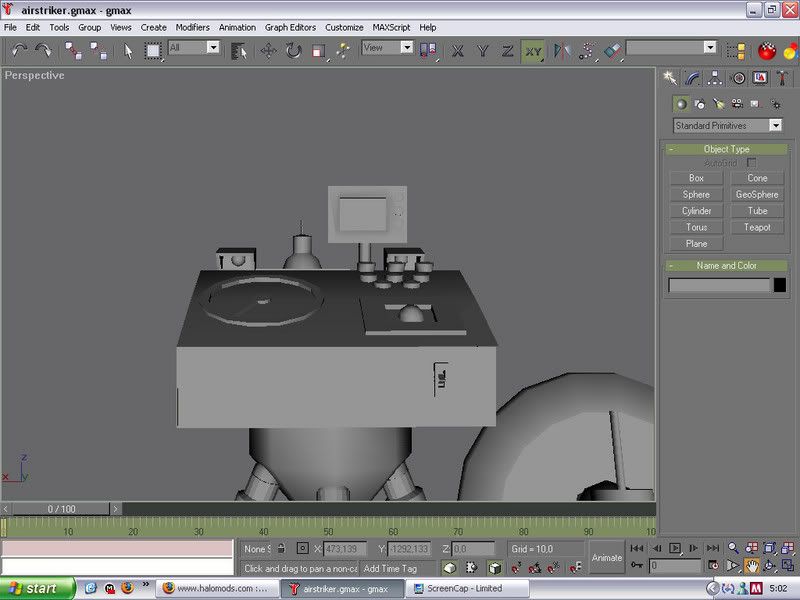Click the Box primitive button
Image resolution: width=800 pixels, height=600 pixels.
click(x=696, y=178)
